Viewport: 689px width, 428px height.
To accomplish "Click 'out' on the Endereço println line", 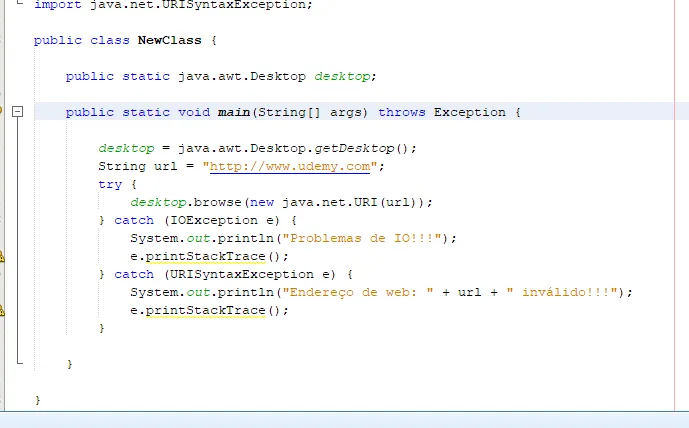I will click(x=198, y=293).
